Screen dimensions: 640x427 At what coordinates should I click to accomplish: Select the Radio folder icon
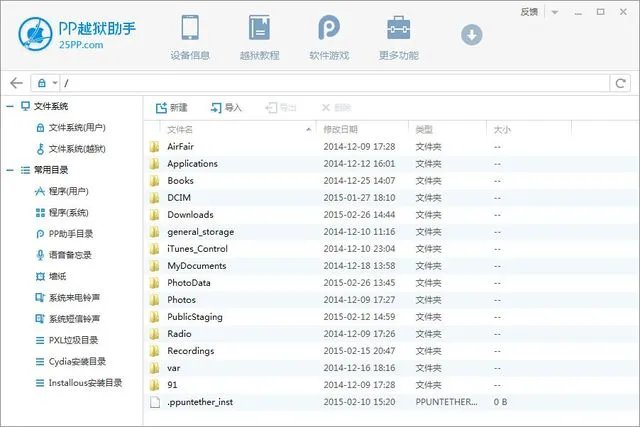[154, 334]
